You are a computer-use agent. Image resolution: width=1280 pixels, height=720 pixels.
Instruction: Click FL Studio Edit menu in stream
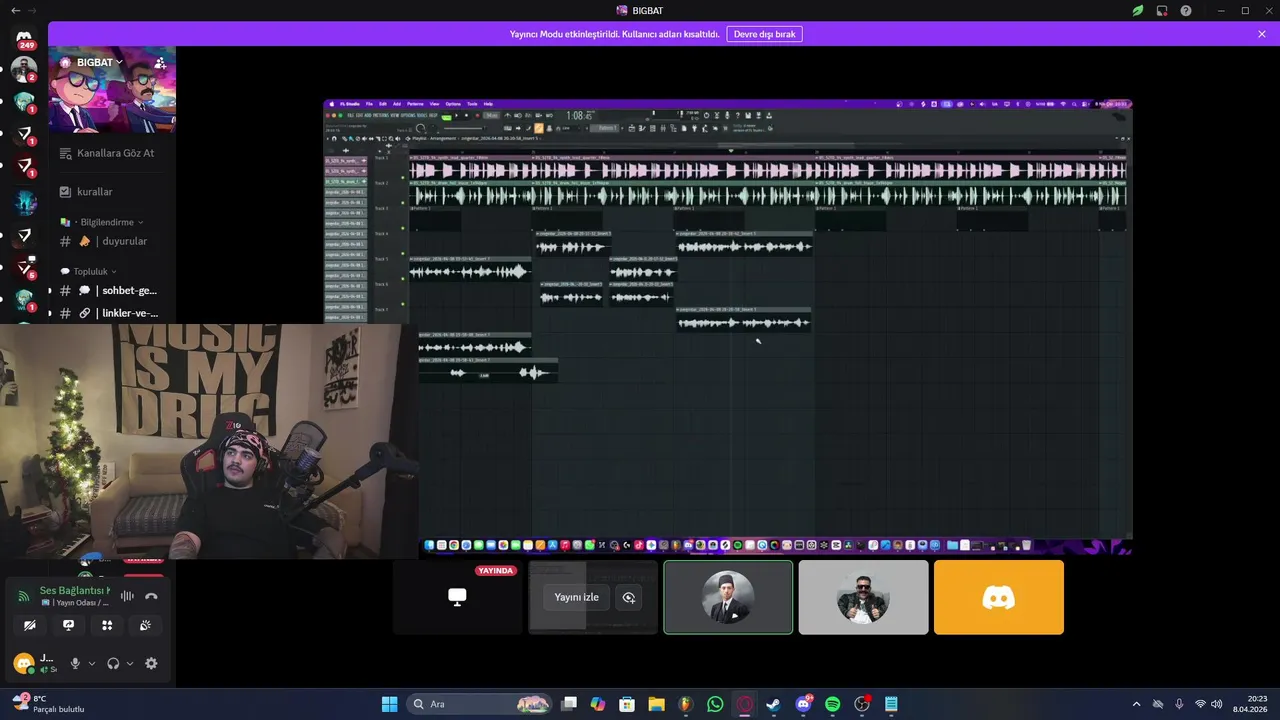coord(383,104)
